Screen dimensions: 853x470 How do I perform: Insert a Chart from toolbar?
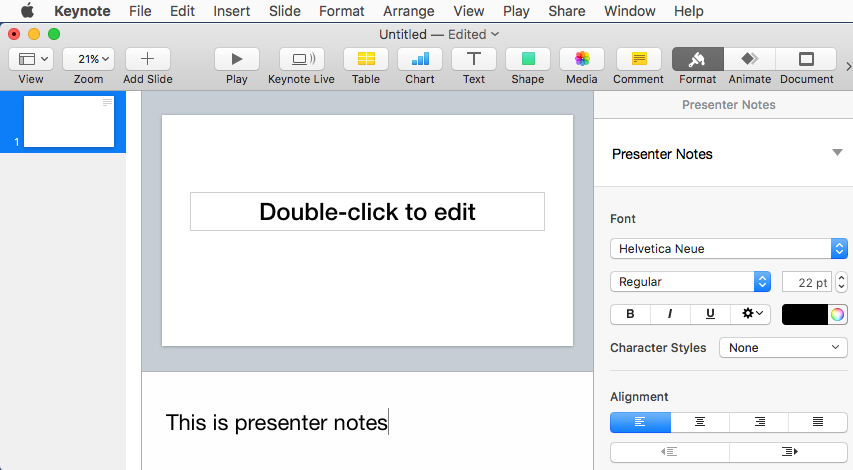(x=419, y=59)
